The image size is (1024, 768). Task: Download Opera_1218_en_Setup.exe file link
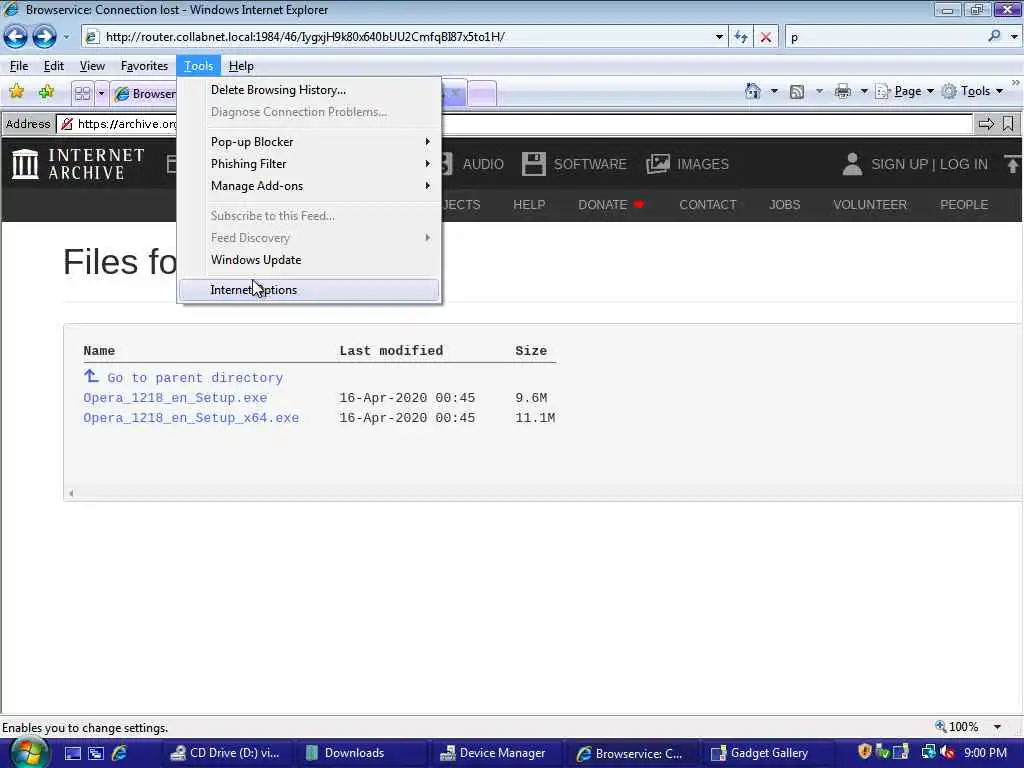pos(175,398)
